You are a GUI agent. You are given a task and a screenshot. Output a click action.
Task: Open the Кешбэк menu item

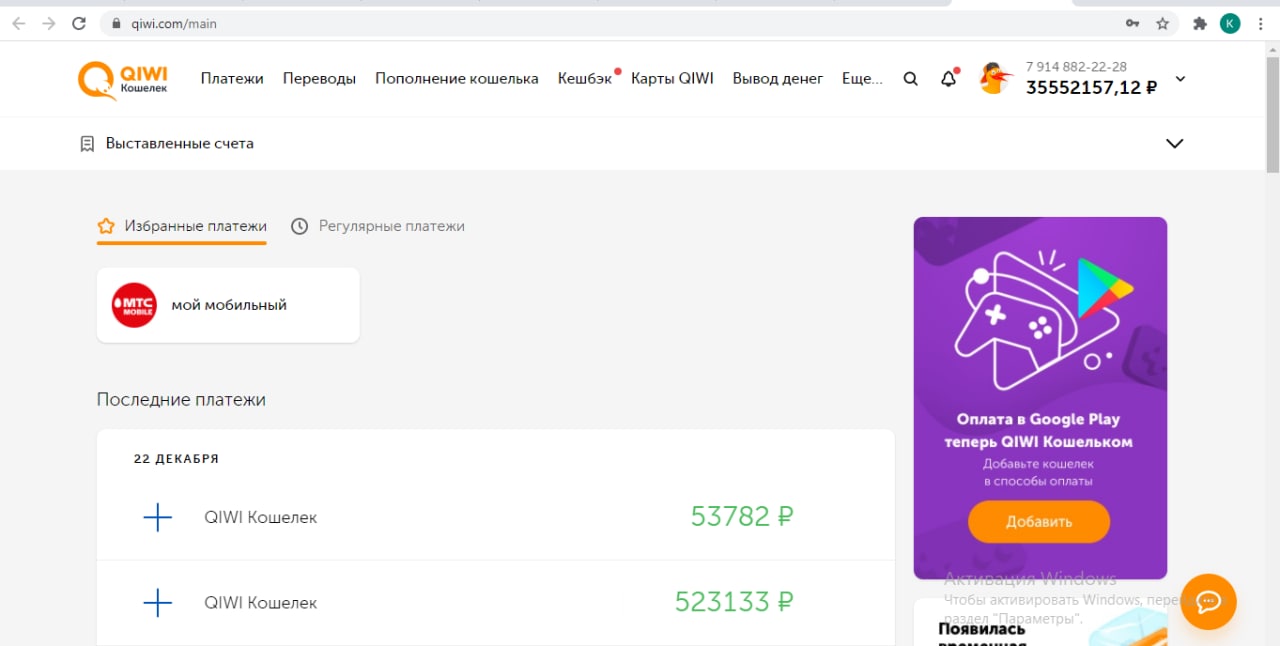click(585, 79)
